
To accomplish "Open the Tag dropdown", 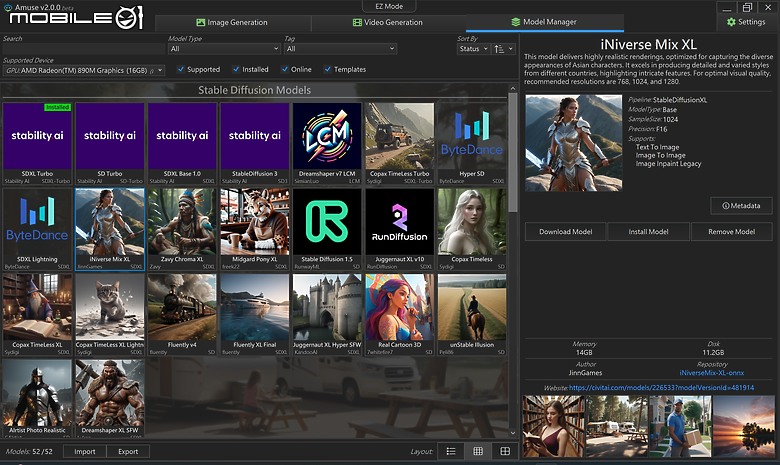I will [340, 49].
